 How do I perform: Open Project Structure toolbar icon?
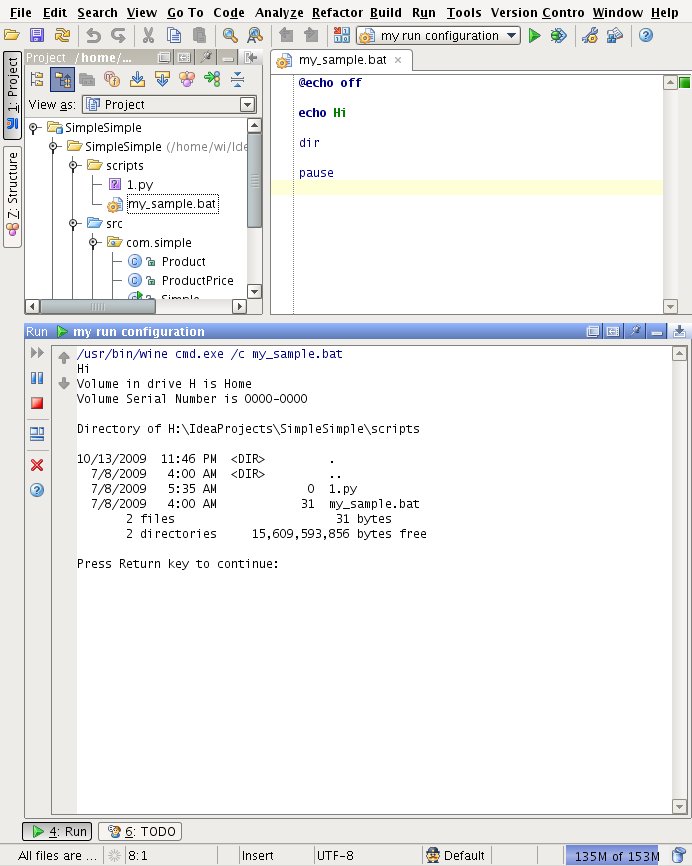click(615, 36)
